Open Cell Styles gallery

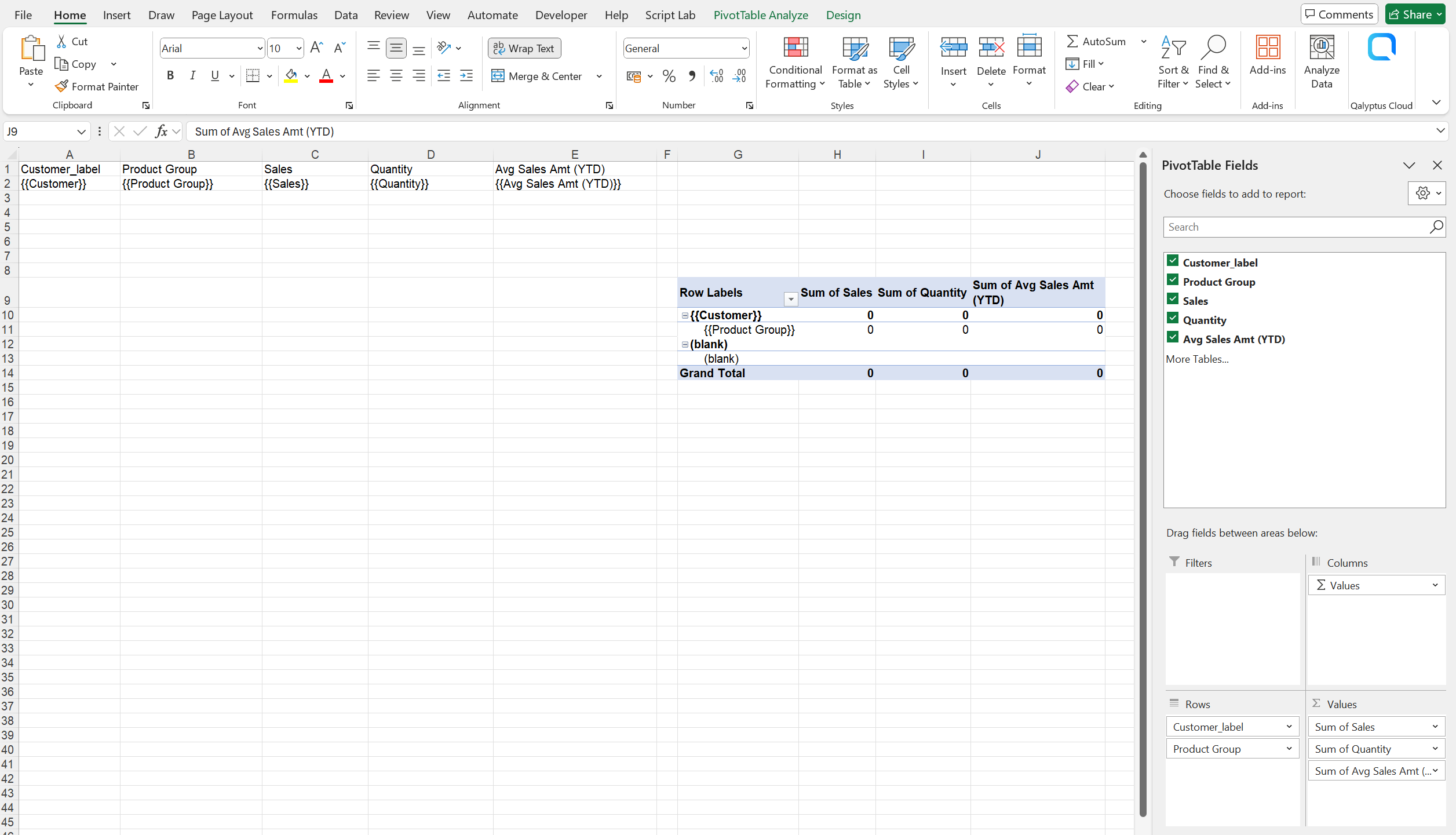click(900, 62)
